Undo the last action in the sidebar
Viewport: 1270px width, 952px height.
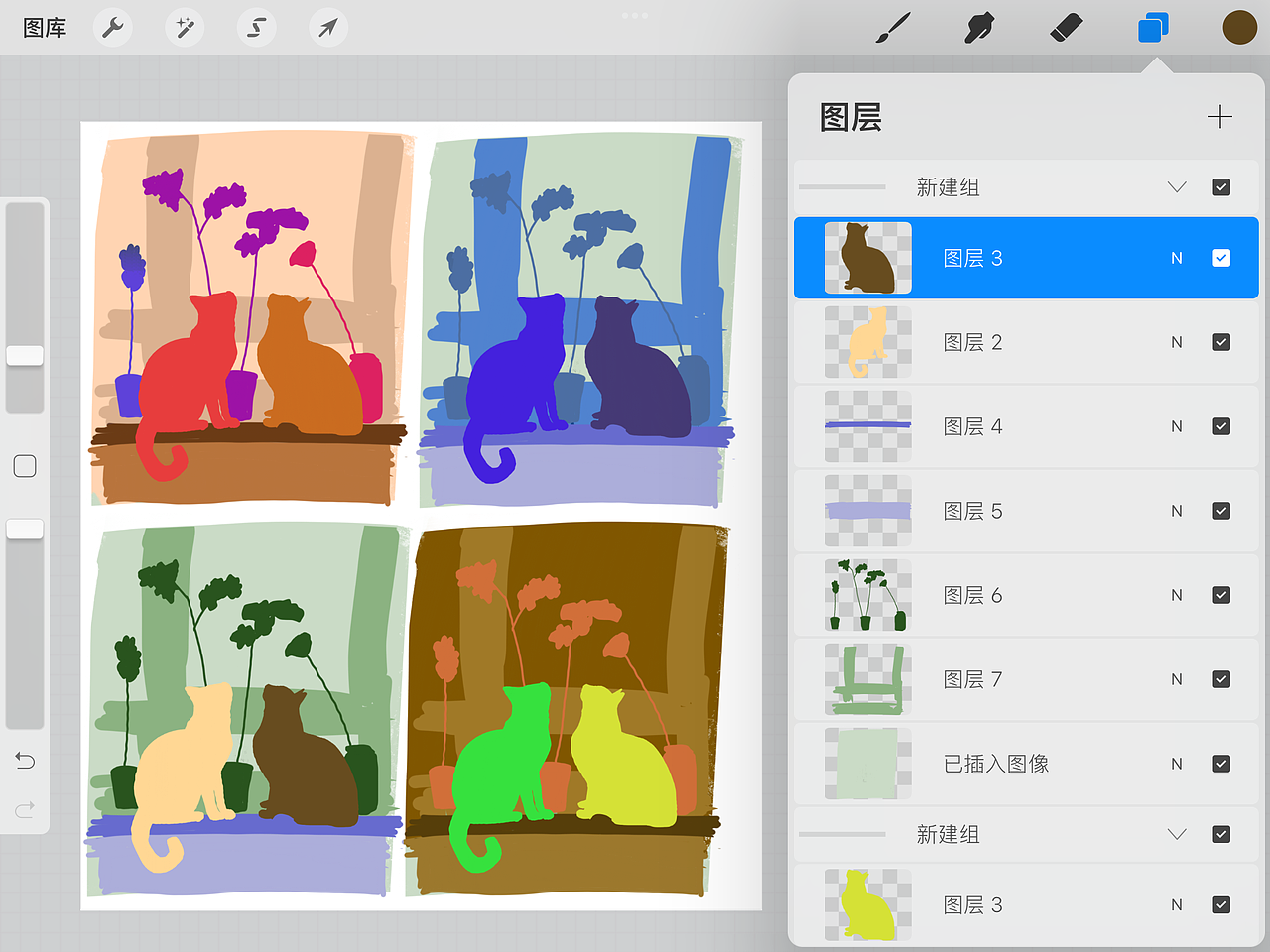[x=25, y=761]
